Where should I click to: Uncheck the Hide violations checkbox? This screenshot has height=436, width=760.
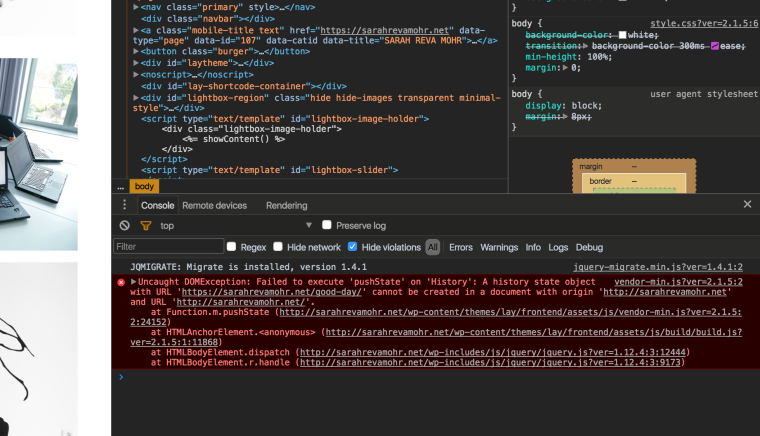tap(353, 247)
